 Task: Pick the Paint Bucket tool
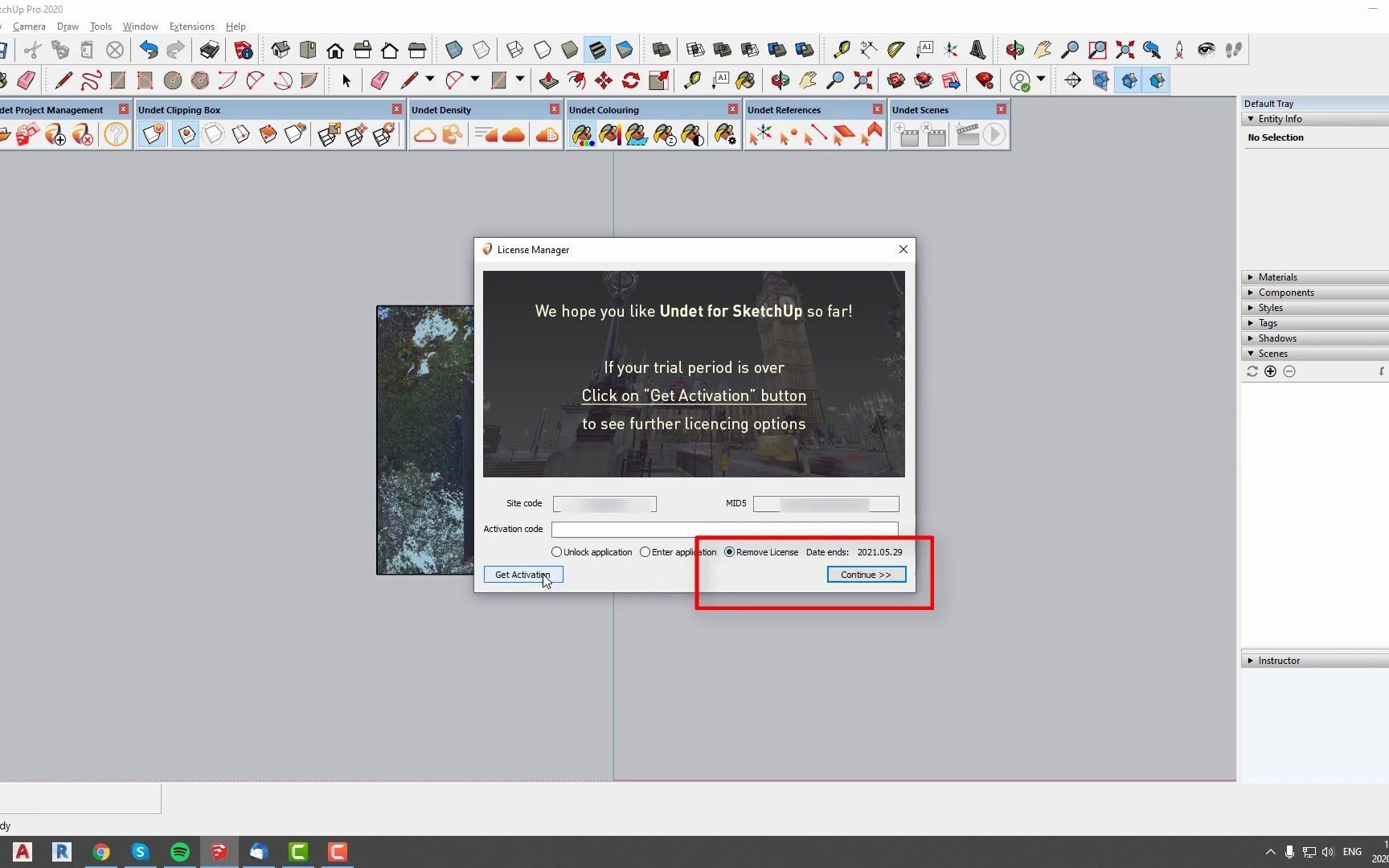point(745,80)
